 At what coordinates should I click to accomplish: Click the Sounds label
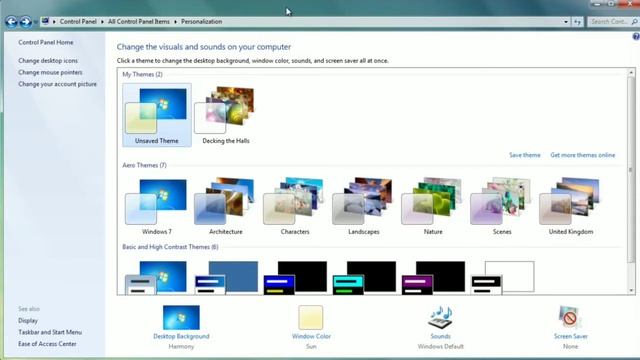click(x=440, y=336)
